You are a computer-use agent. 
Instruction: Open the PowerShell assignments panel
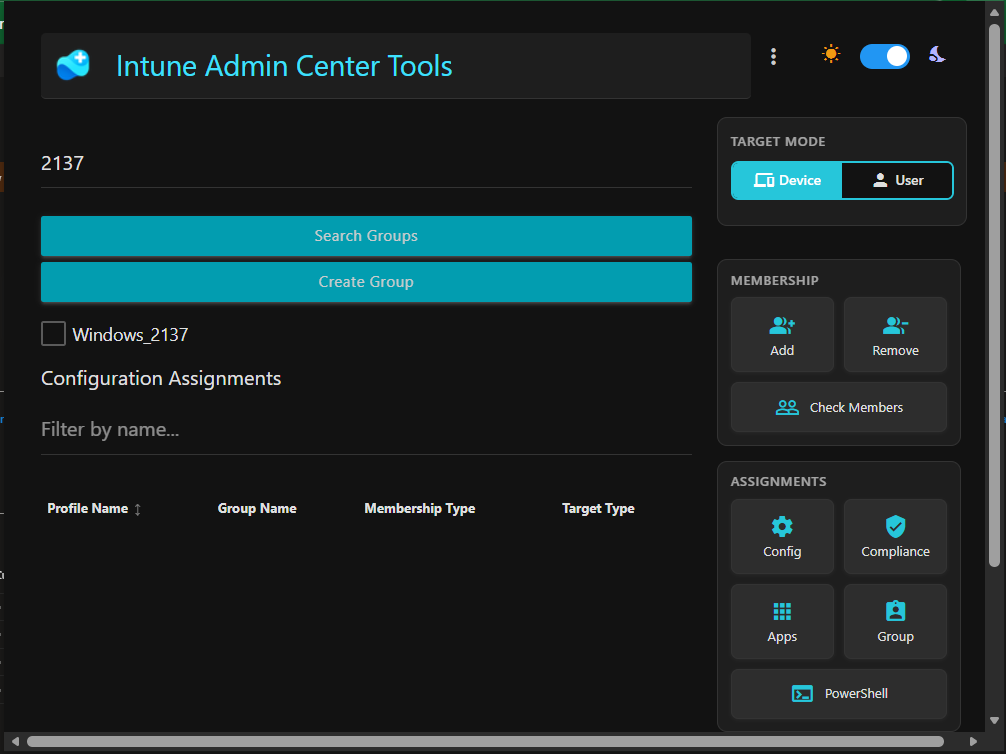838,693
